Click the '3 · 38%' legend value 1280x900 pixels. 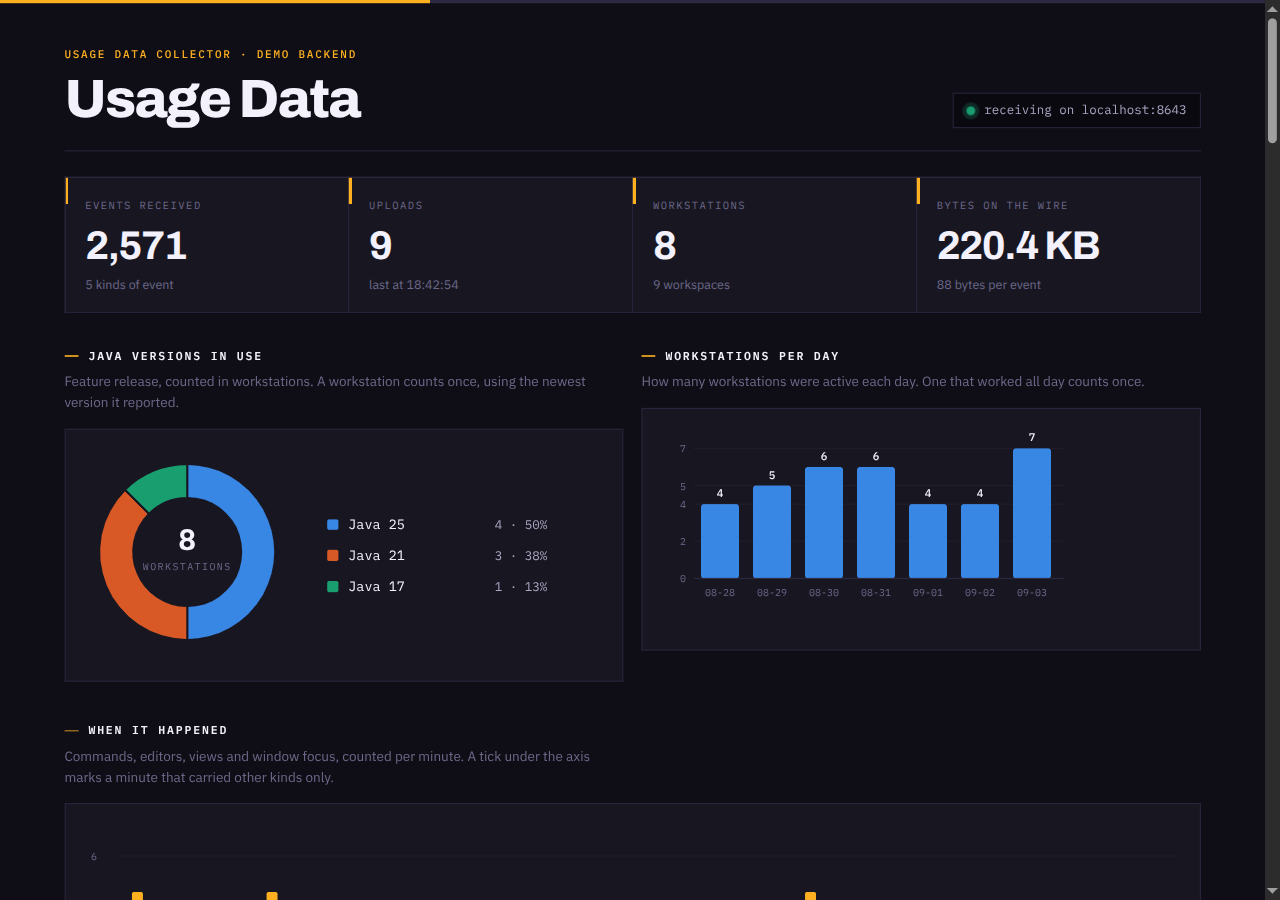(521, 556)
